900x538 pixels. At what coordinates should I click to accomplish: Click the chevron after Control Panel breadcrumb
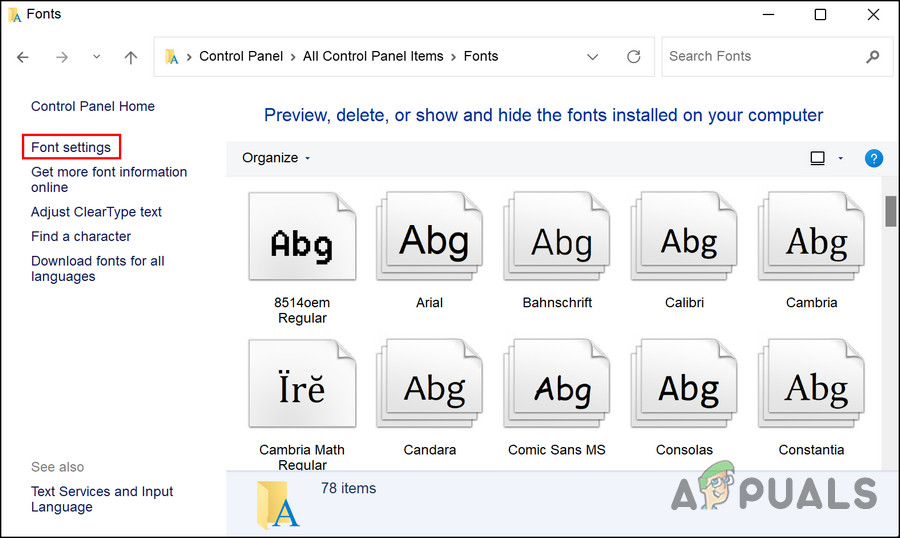pyautogui.click(x=293, y=57)
